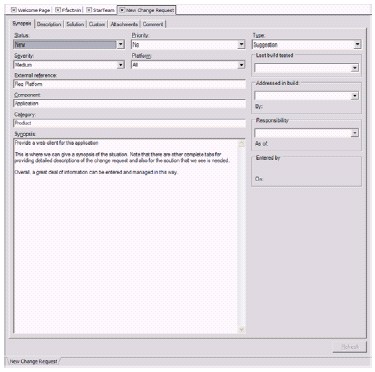Click the 'Overall, a great deal' sentence
The width and height of the screenshot is (375, 372).
[x=96, y=172]
